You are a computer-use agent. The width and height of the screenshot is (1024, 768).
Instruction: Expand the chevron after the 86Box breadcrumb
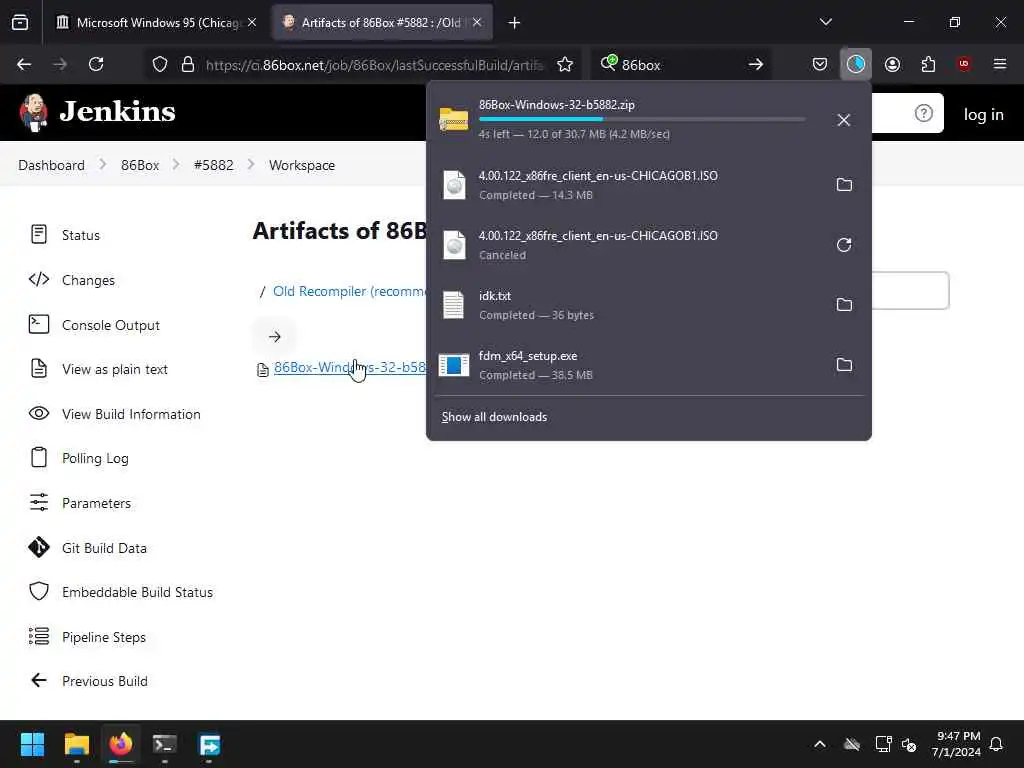coord(176,165)
